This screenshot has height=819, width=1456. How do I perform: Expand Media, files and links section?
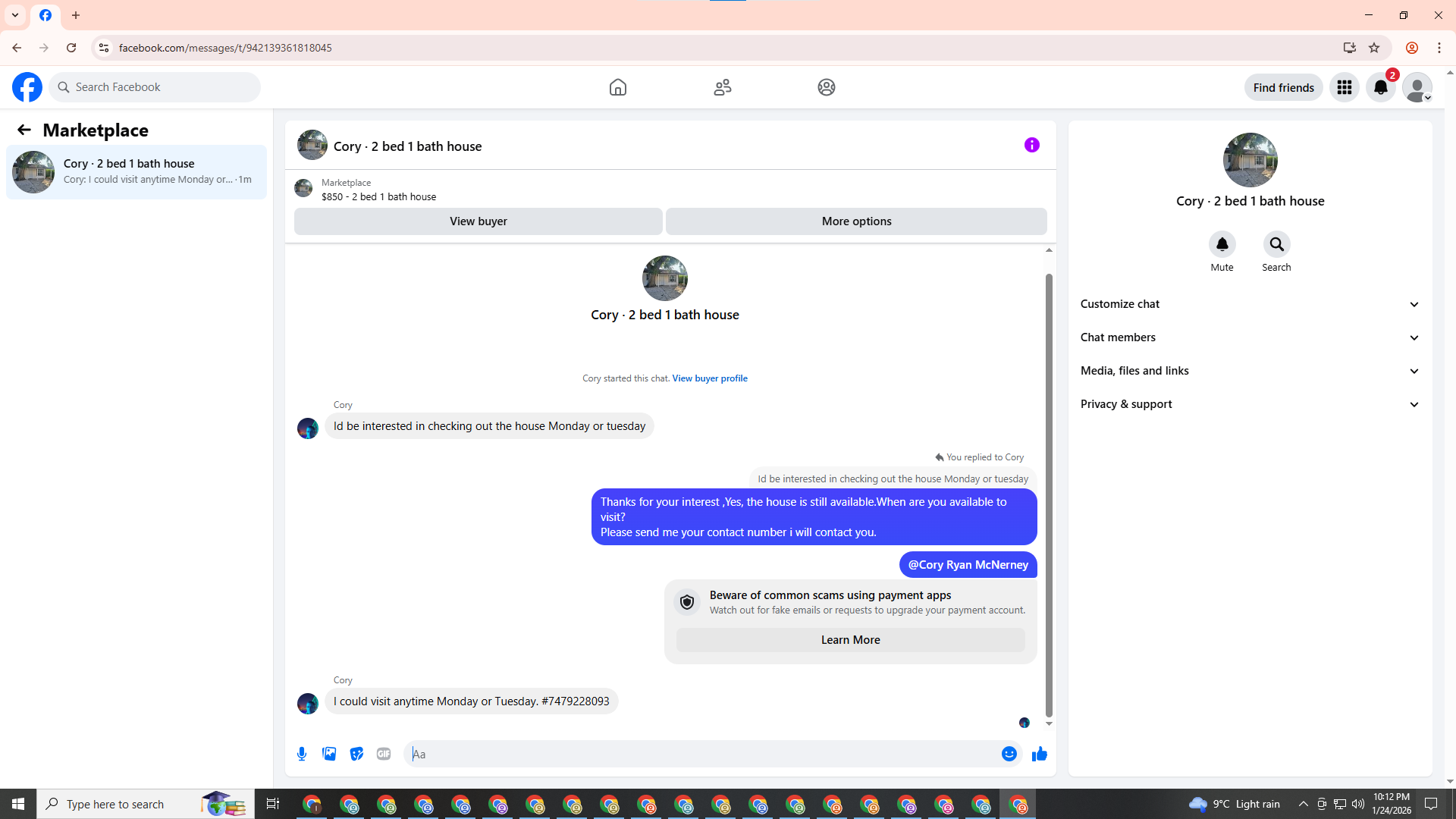(x=1249, y=371)
